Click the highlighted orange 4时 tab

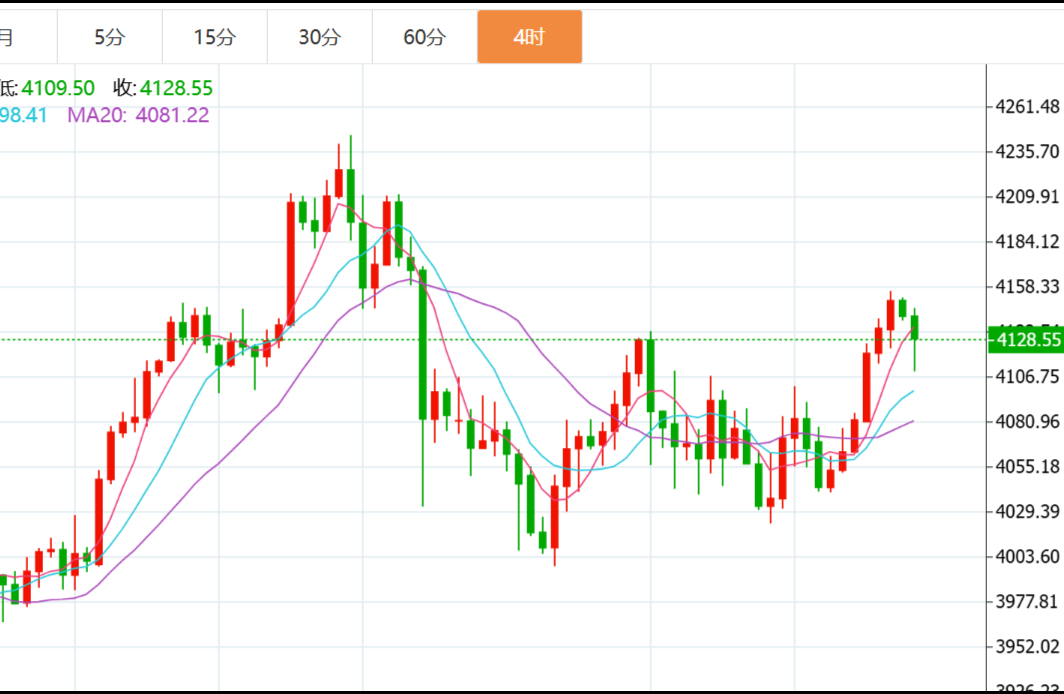pyautogui.click(x=529, y=37)
